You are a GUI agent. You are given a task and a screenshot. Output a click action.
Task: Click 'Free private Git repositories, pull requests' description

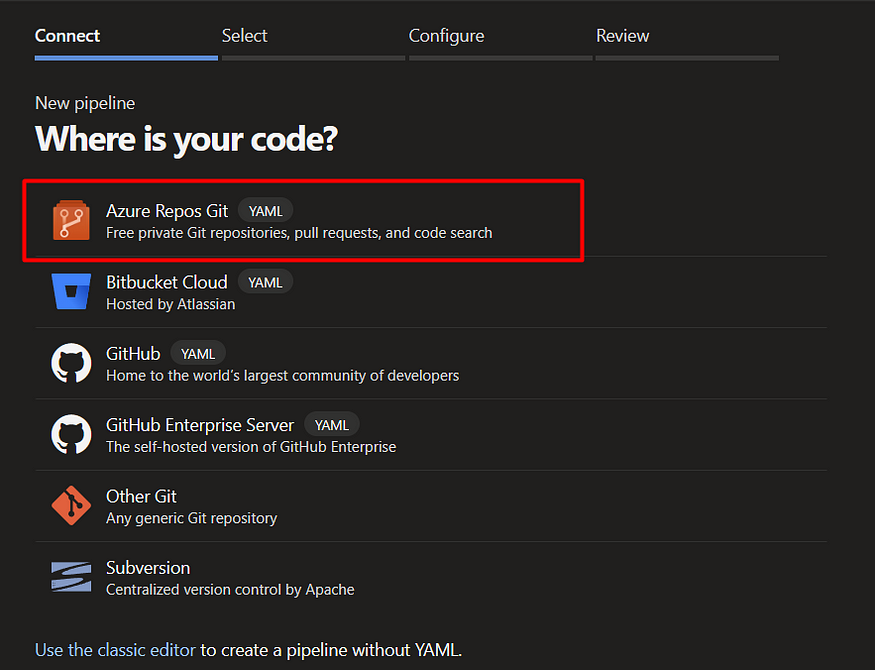click(x=299, y=233)
